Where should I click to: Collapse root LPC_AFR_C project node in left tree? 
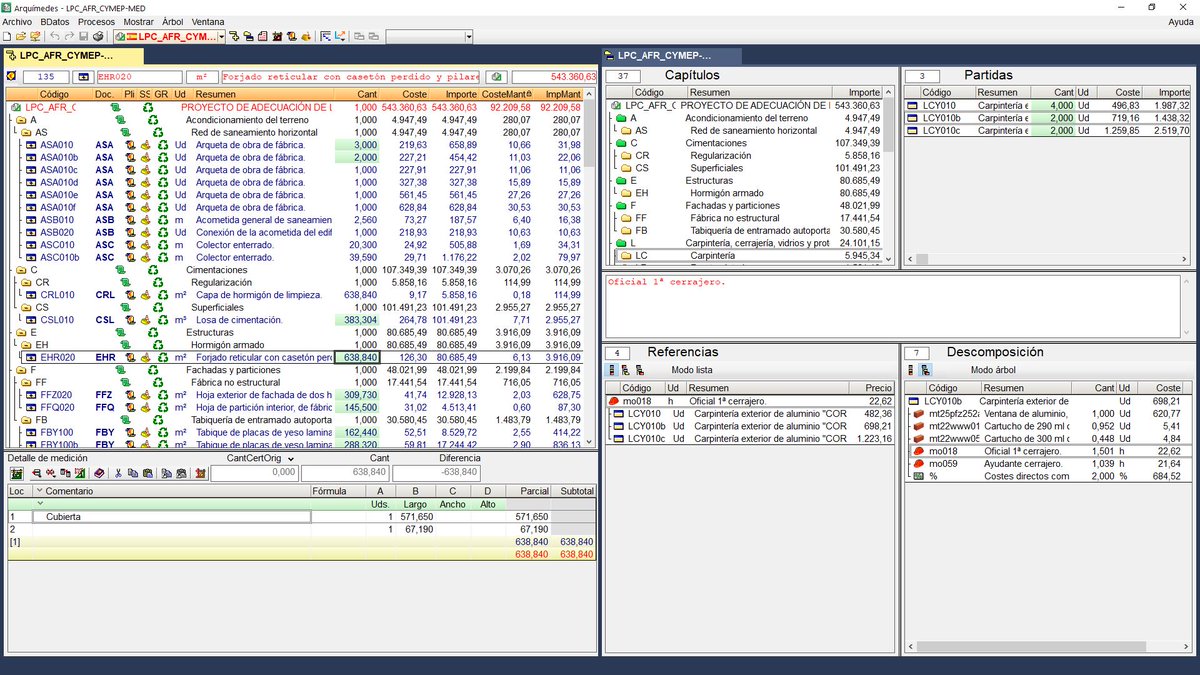click(17, 107)
